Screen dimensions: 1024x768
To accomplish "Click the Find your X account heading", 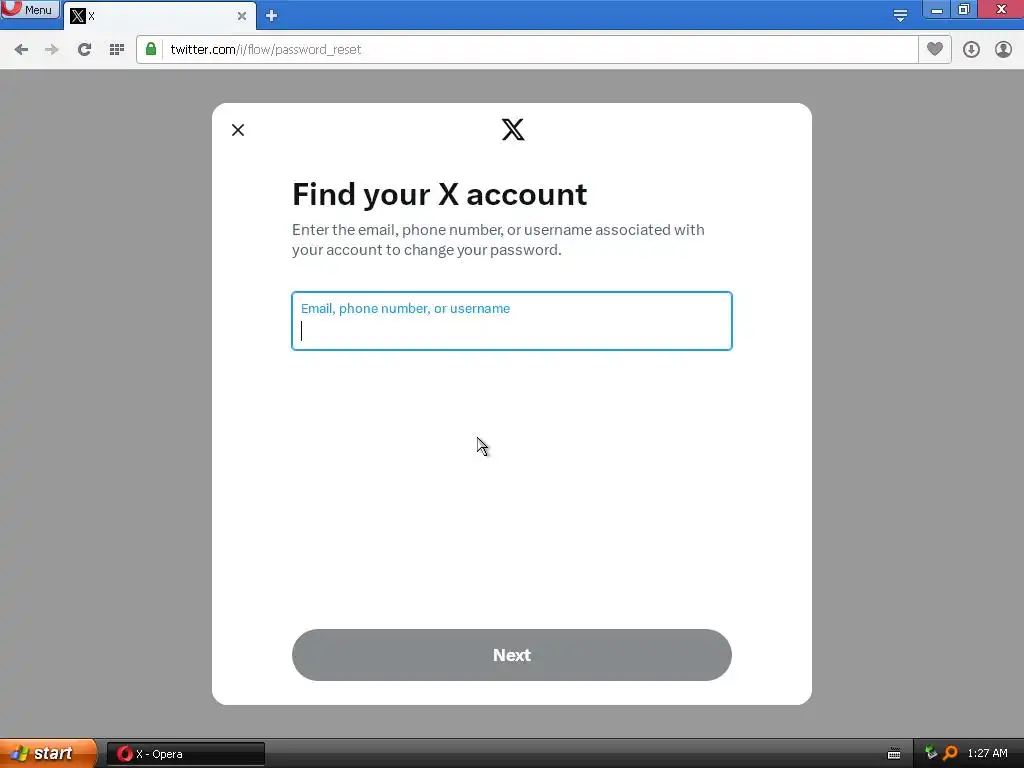I will [440, 195].
